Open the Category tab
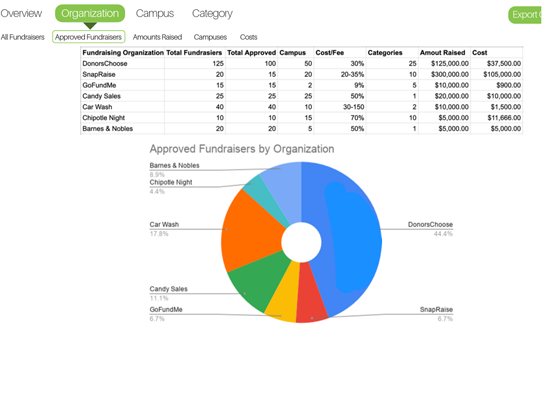Viewport: 545px width, 414px height. click(212, 14)
